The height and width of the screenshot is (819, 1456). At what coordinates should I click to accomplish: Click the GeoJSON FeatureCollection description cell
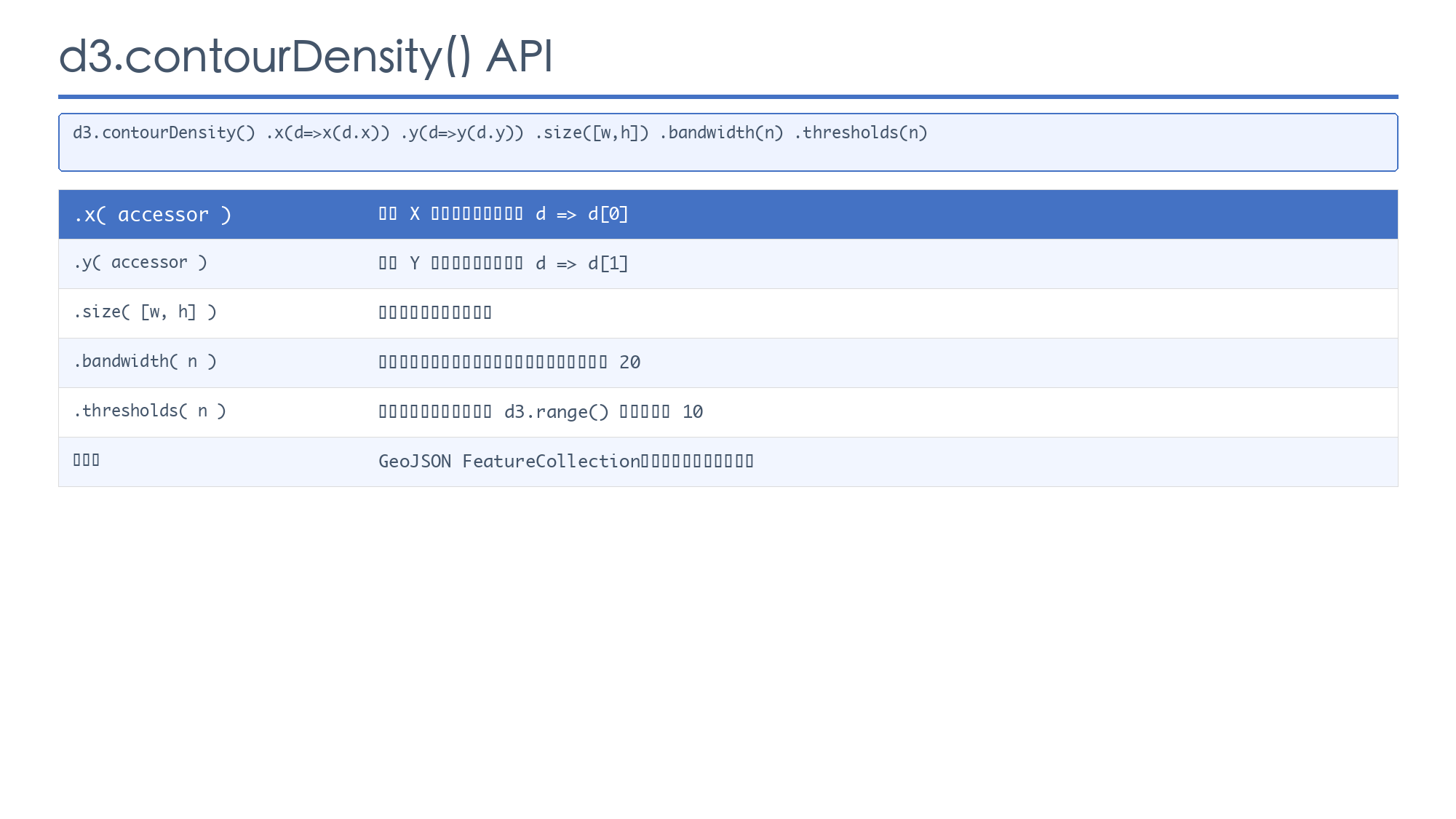[880, 462]
